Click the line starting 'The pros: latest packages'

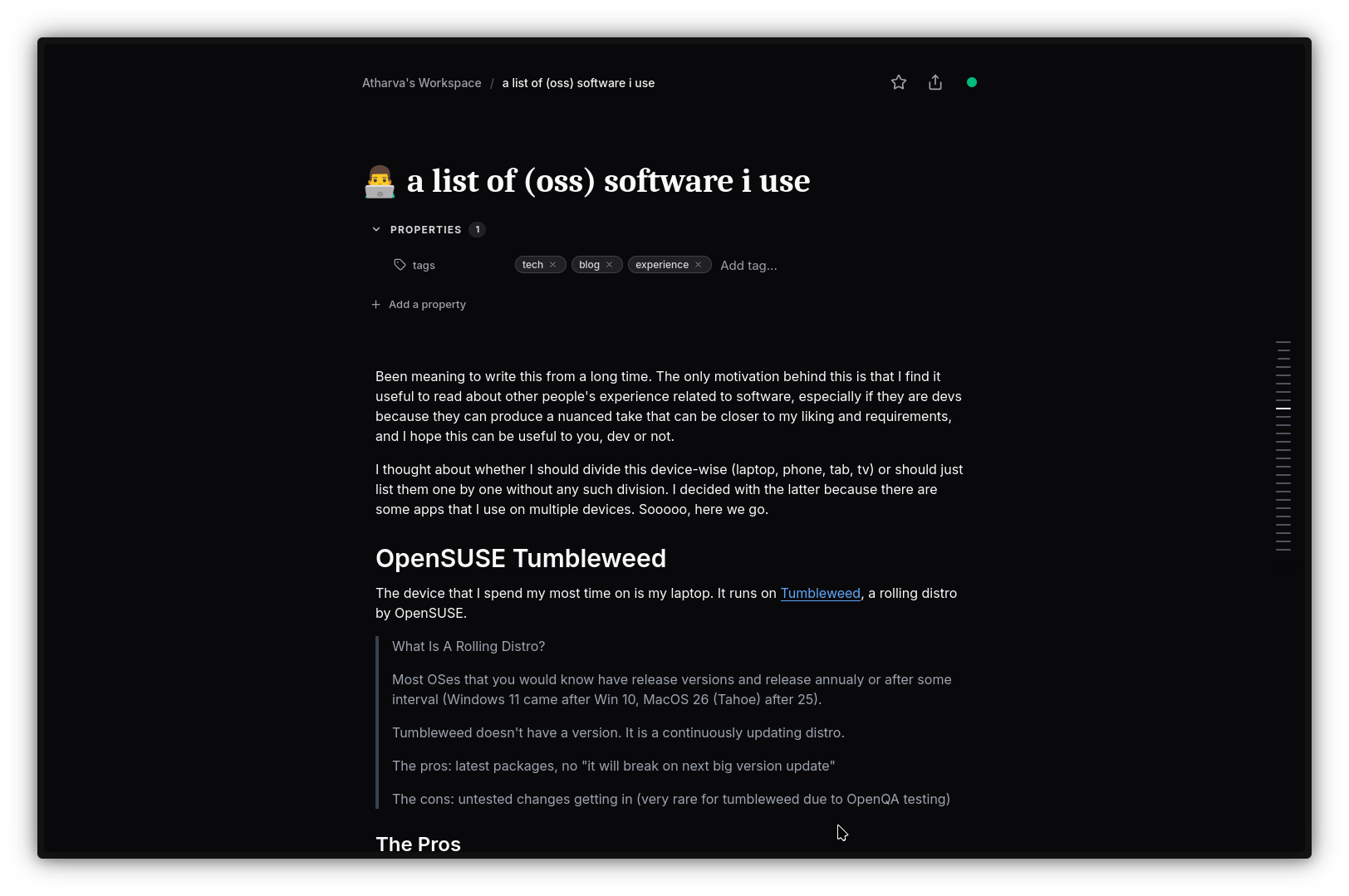click(x=613, y=766)
